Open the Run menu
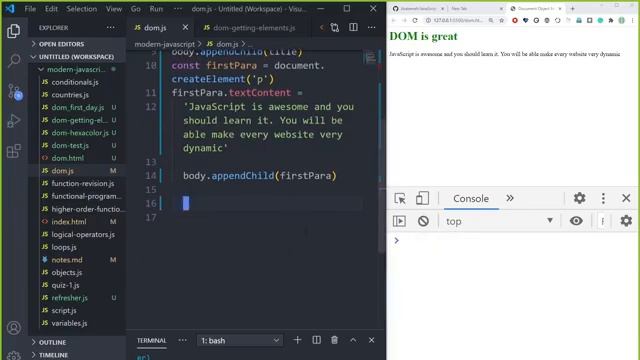This screenshot has width=640, height=360. click(156, 9)
